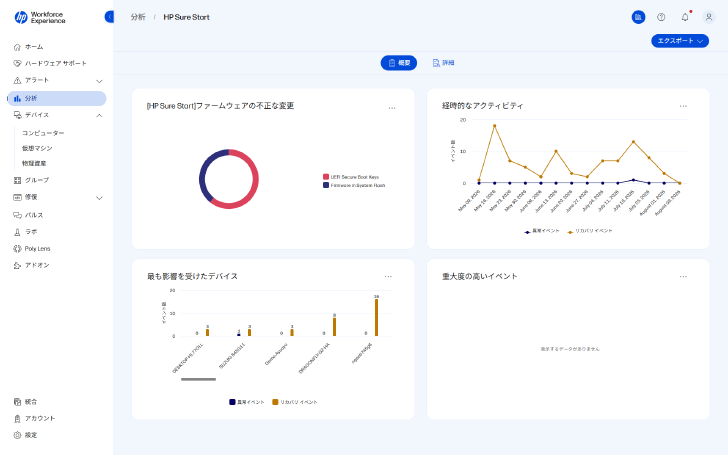Collapse the sidebar with the blue arrow button
This screenshot has height=455, width=728.
tap(109, 17)
